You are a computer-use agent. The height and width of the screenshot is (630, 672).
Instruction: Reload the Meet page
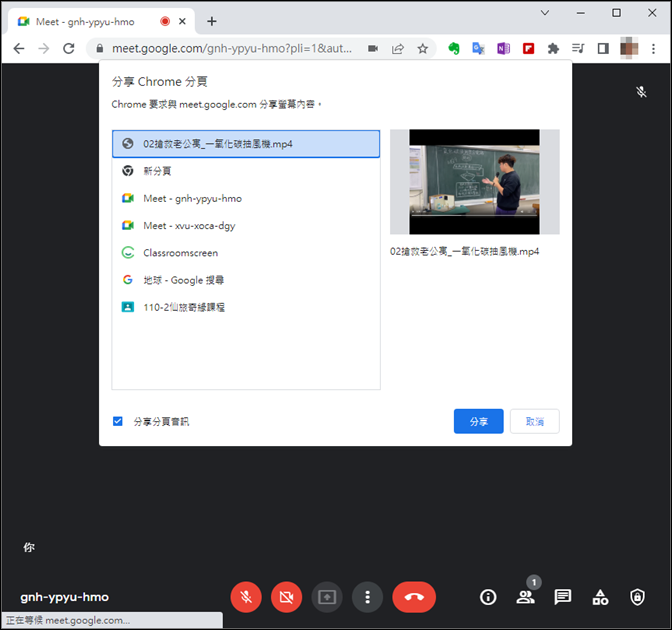(x=69, y=48)
